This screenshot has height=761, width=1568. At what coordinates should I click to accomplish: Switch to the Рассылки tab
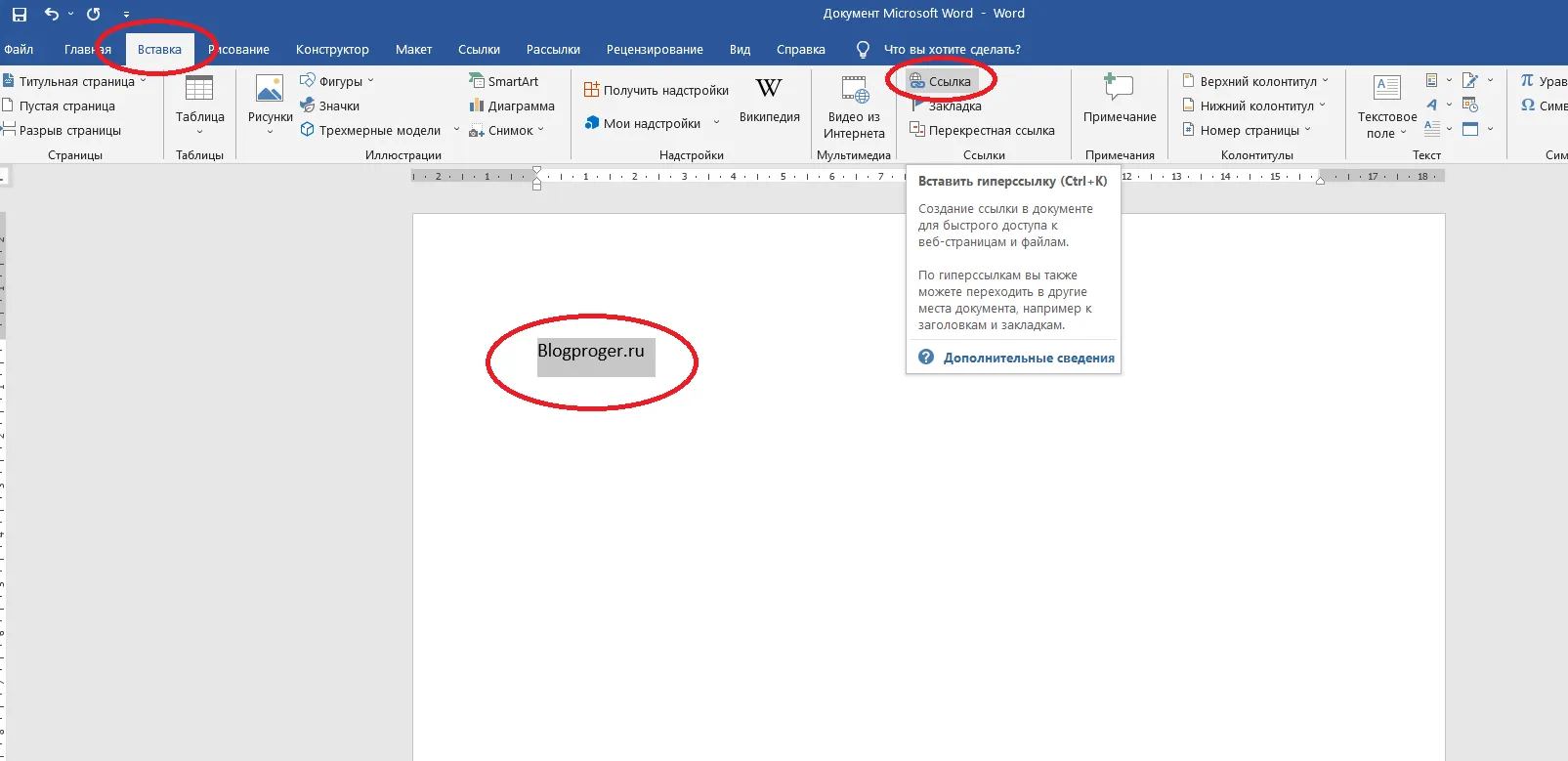(x=553, y=50)
